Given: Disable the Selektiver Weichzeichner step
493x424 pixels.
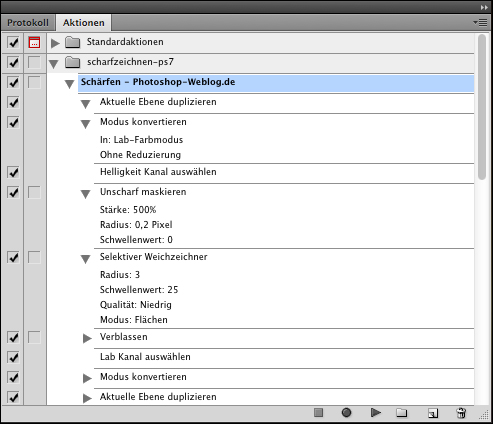Looking at the screenshot, I should tap(13, 257).
